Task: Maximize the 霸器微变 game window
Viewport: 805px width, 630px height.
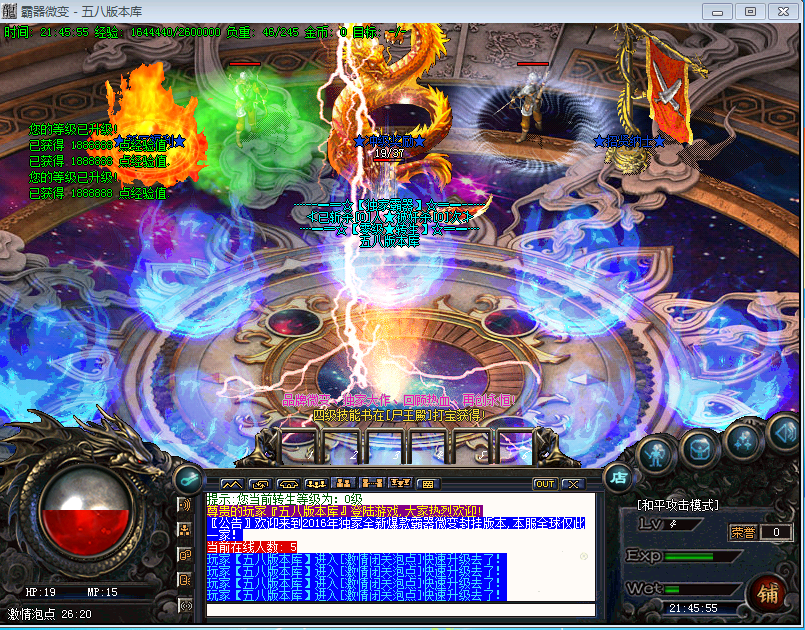Action: [750, 11]
